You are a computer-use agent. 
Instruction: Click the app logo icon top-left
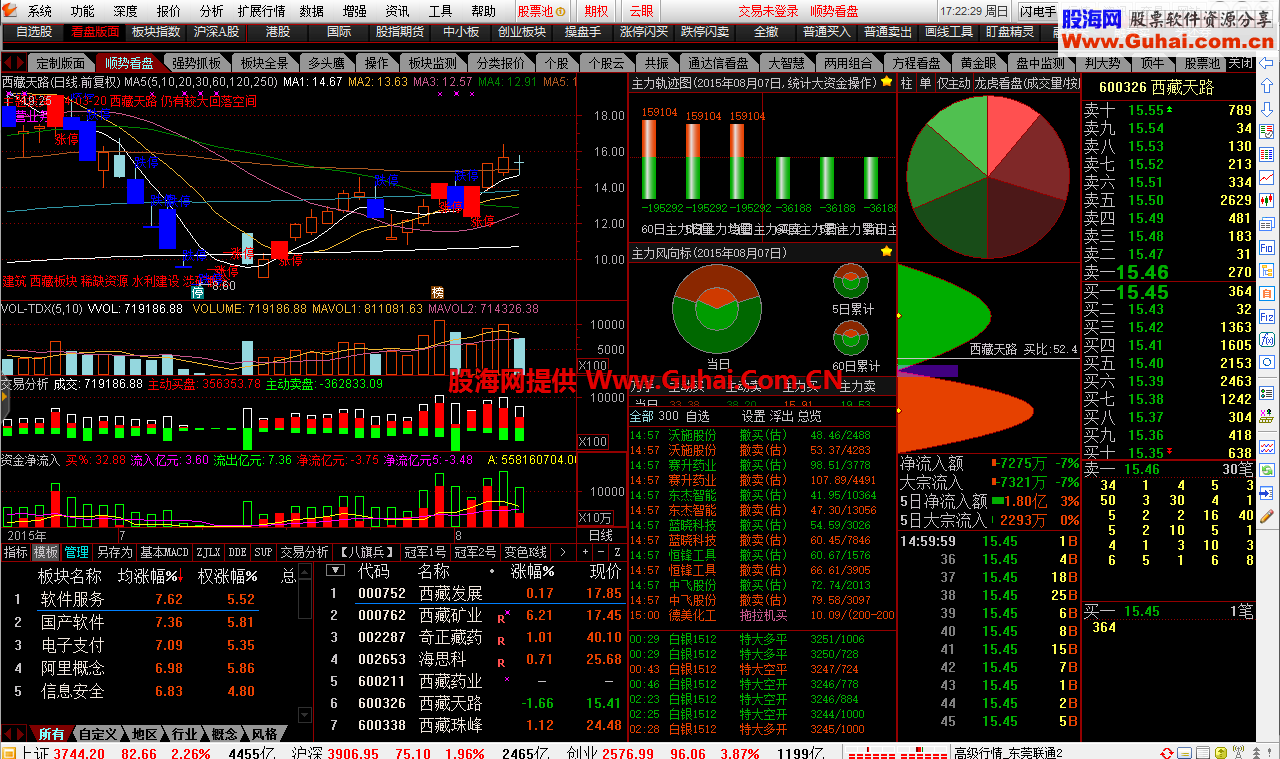click(x=10, y=11)
